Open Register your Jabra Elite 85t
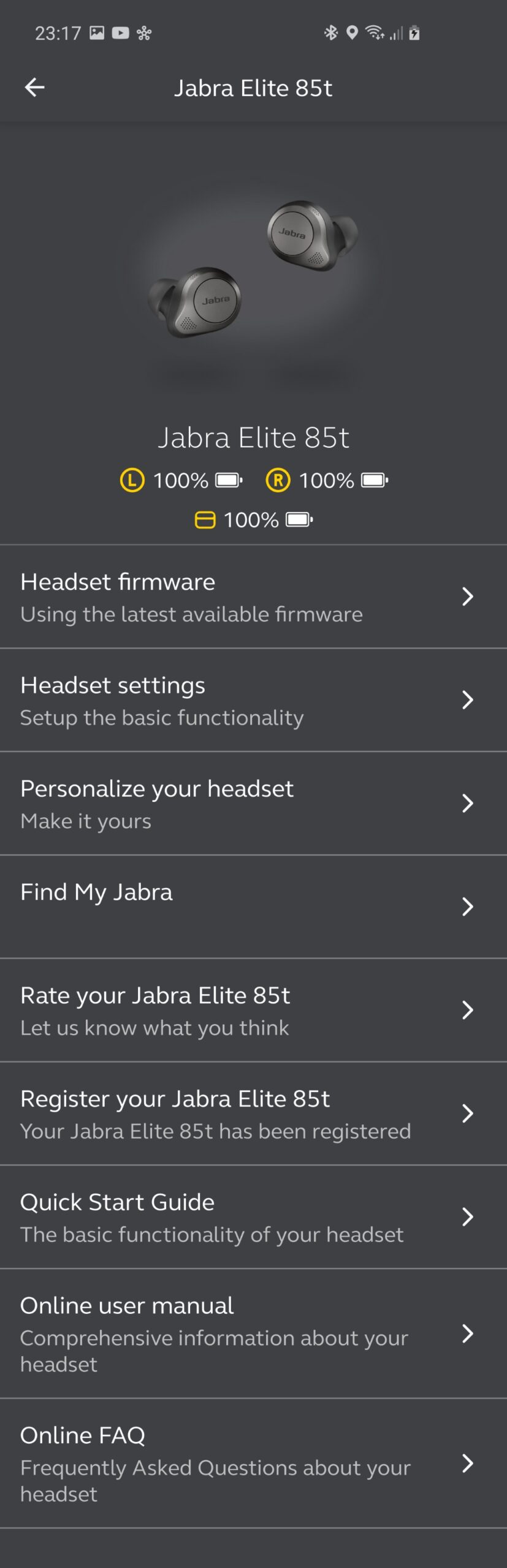 (253, 1114)
